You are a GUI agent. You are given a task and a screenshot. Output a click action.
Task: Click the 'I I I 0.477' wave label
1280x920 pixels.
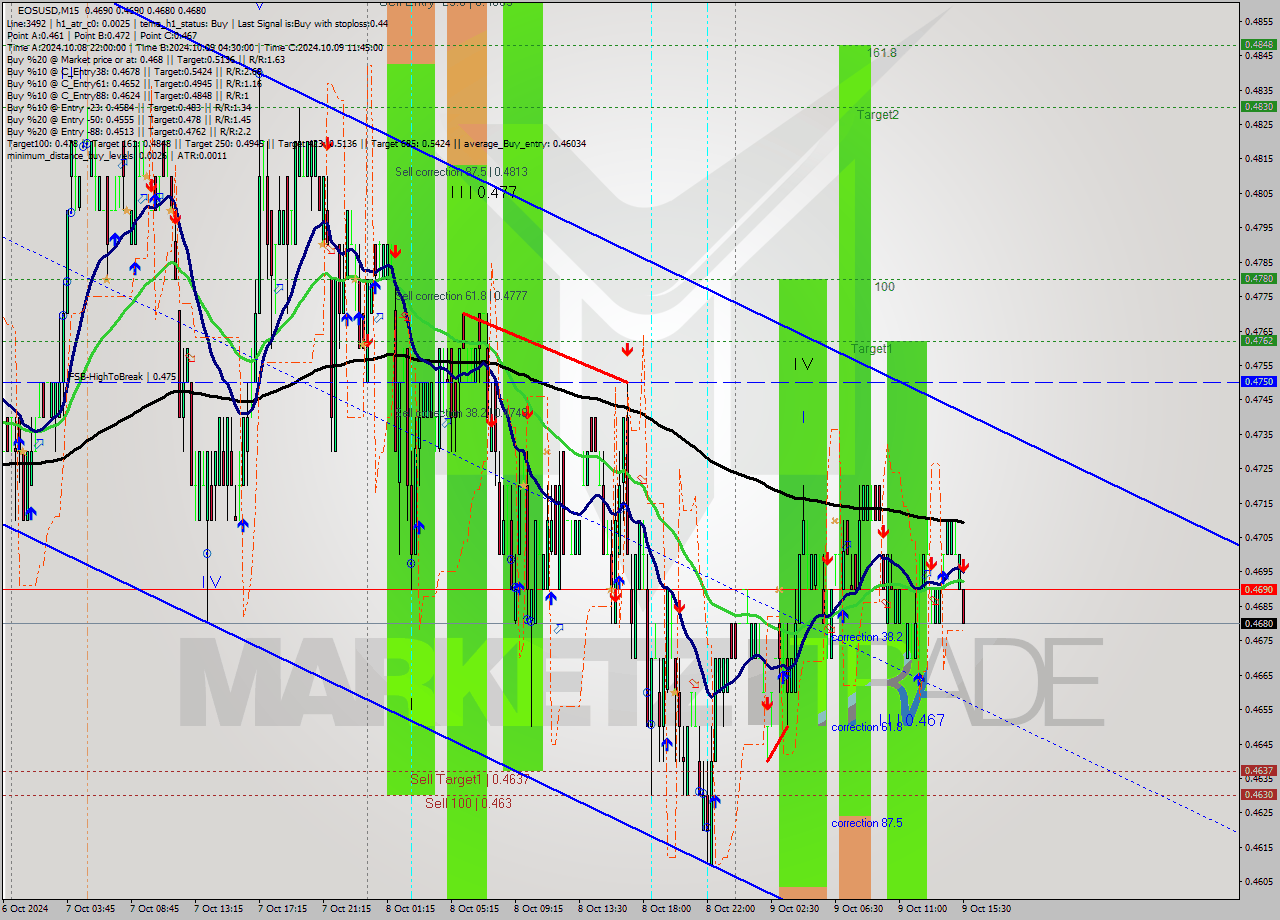(483, 192)
